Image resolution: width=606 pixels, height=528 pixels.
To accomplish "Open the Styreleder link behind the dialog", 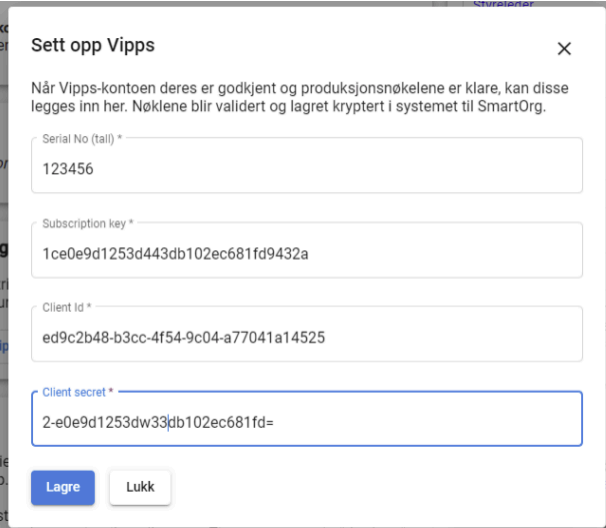I will pyautogui.click(x=502, y=4).
